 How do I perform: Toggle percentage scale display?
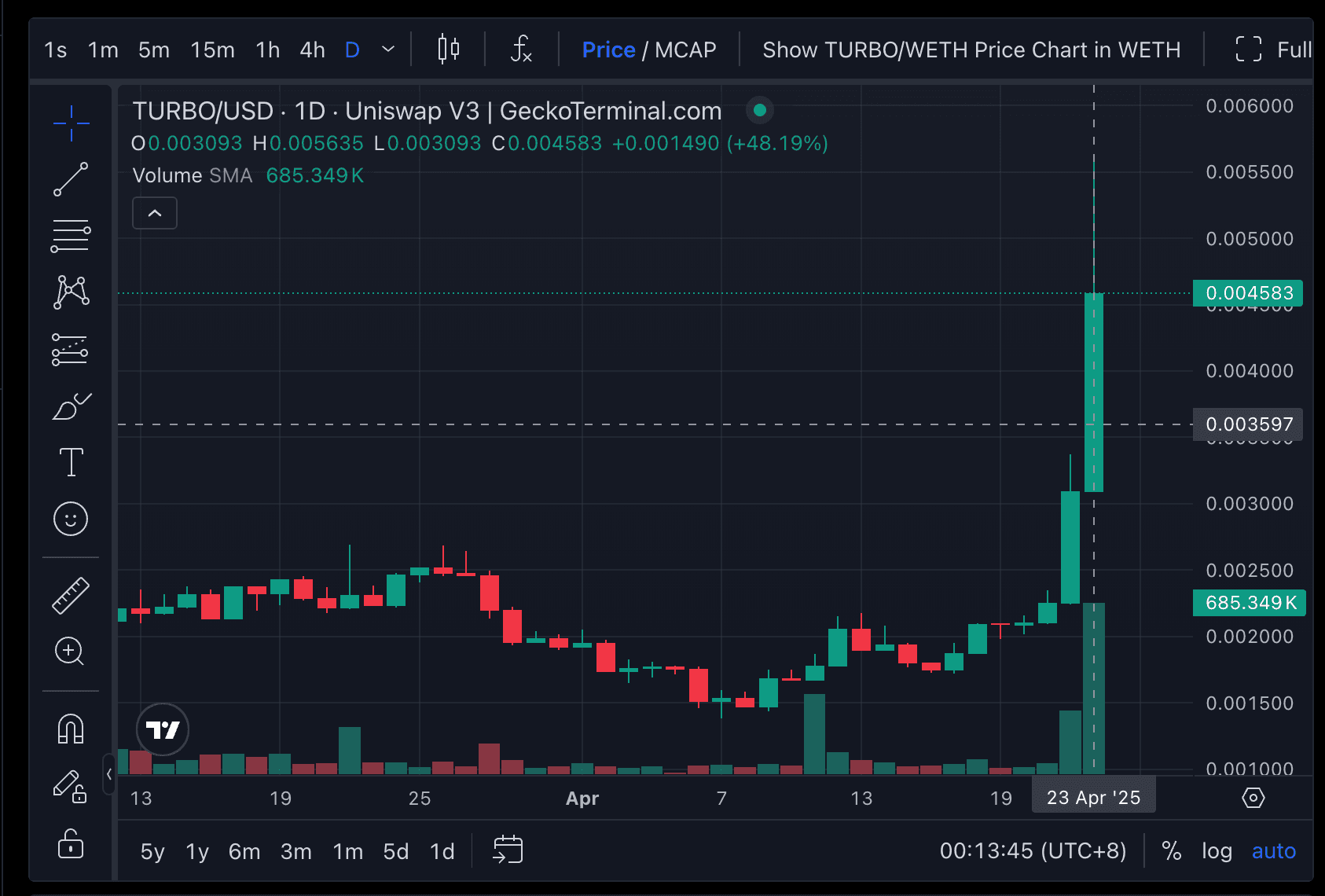1172,850
